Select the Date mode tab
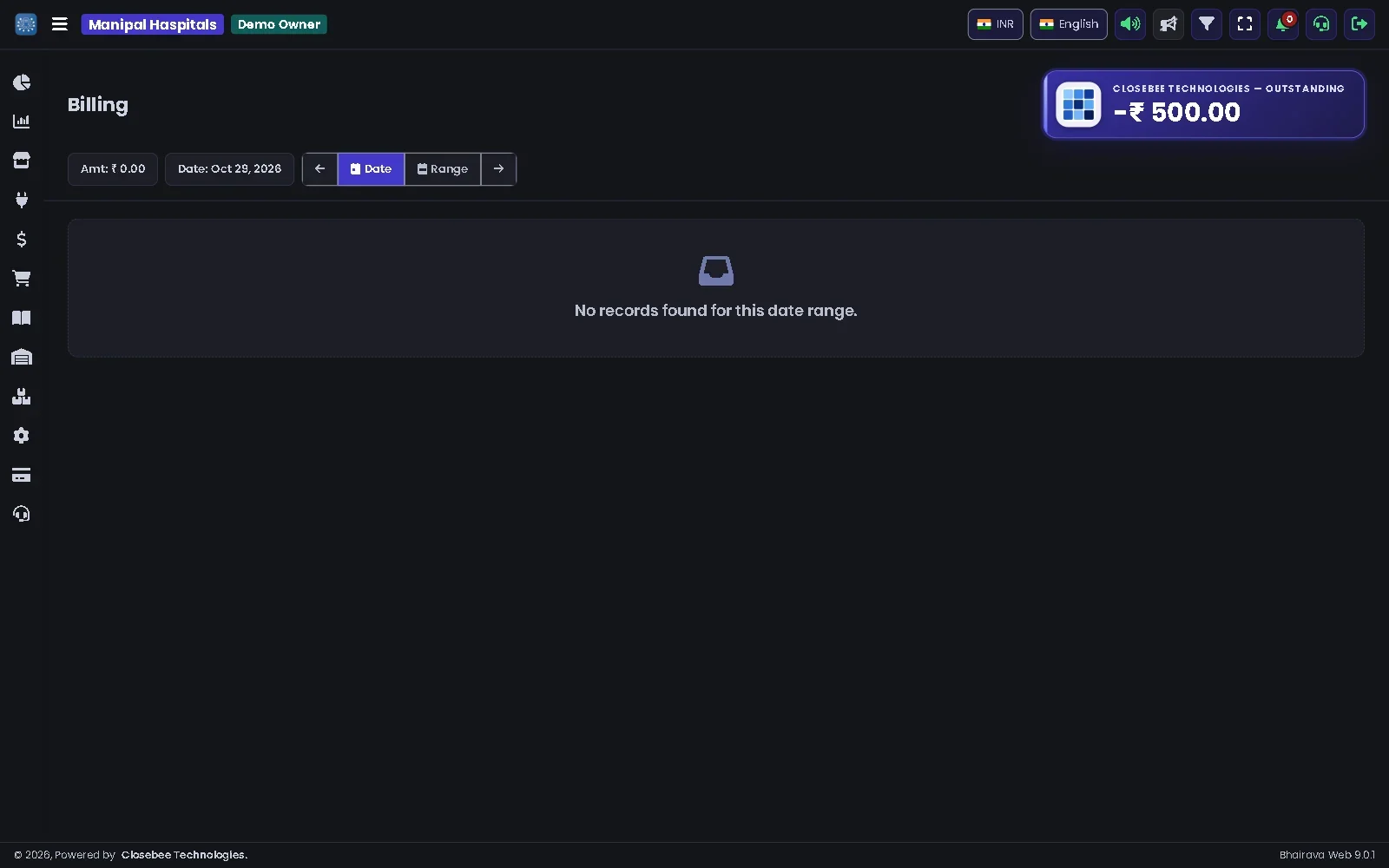Image resolution: width=1389 pixels, height=868 pixels. pyautogui.click(x=371, y=169)
